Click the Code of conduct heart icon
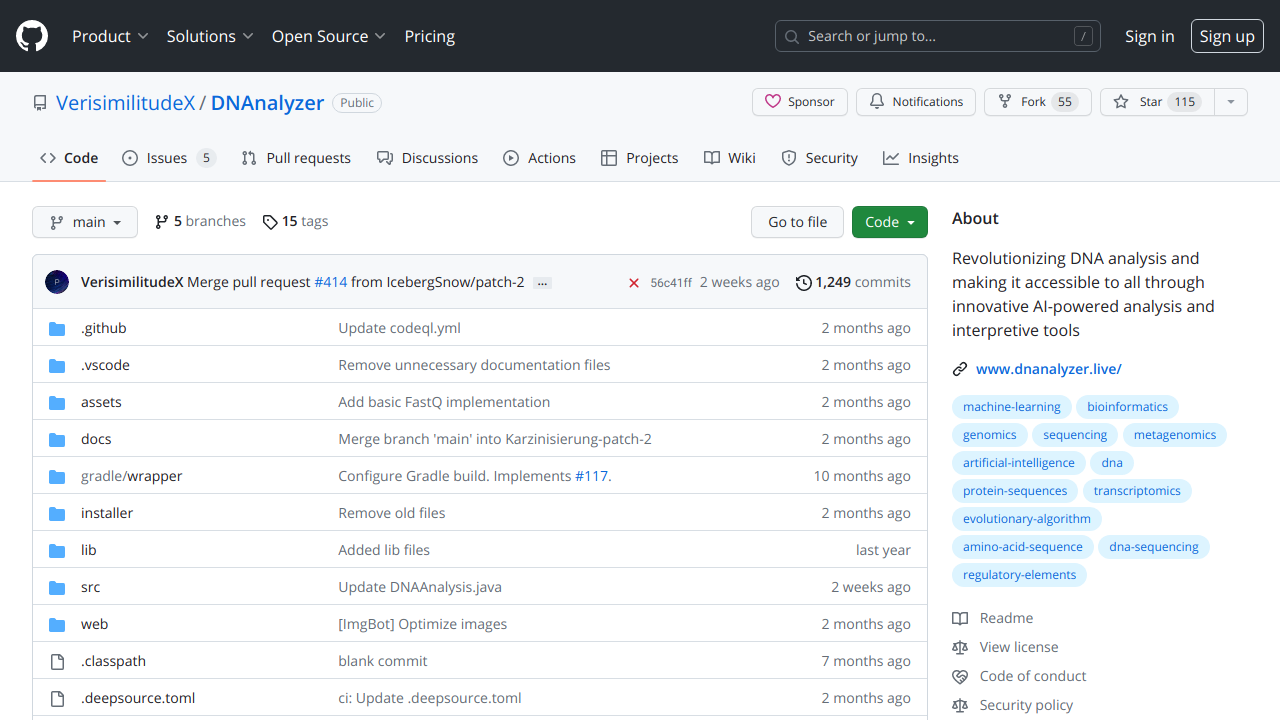 pyautogui.click(x=960, y=676)
